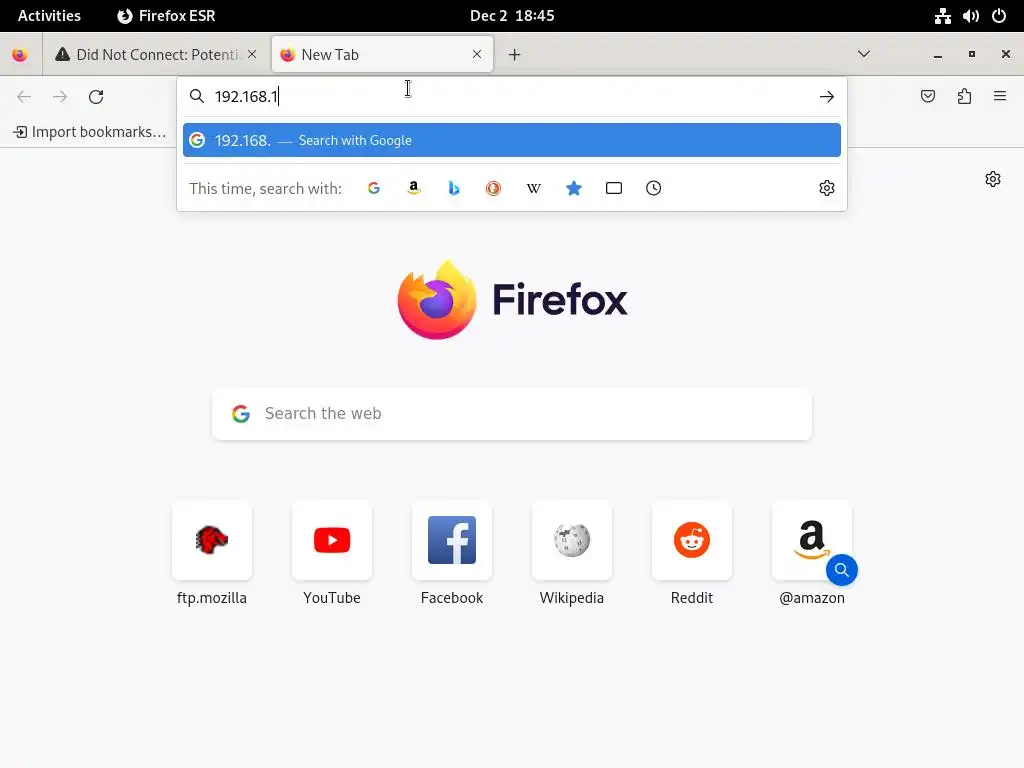Search this time with Wikipedia icon
Image resolution: width=1024 pixels, height=768 pixels.
tap(534, 188)
